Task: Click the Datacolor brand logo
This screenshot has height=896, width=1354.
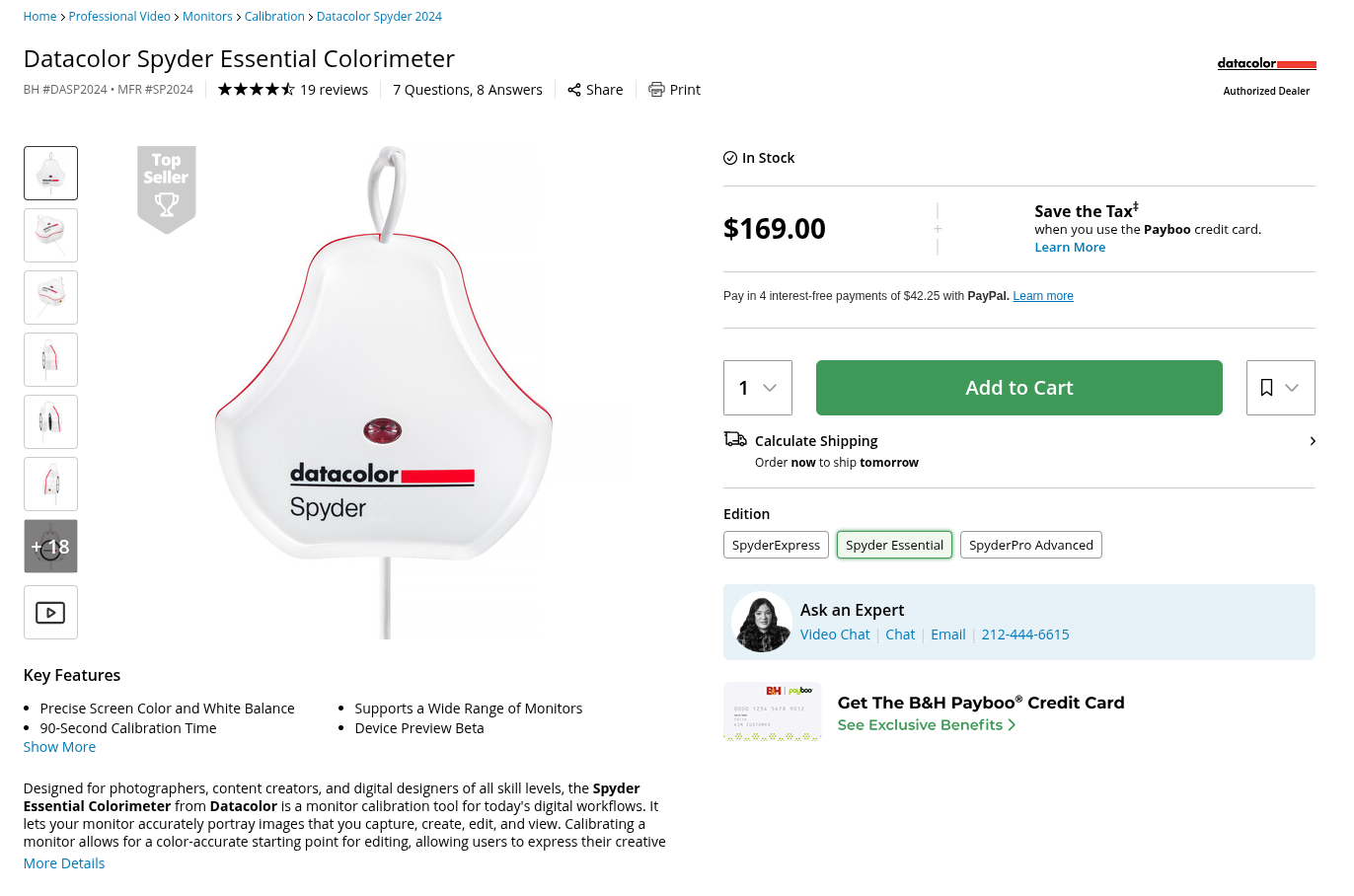Action: [1266, 64]
